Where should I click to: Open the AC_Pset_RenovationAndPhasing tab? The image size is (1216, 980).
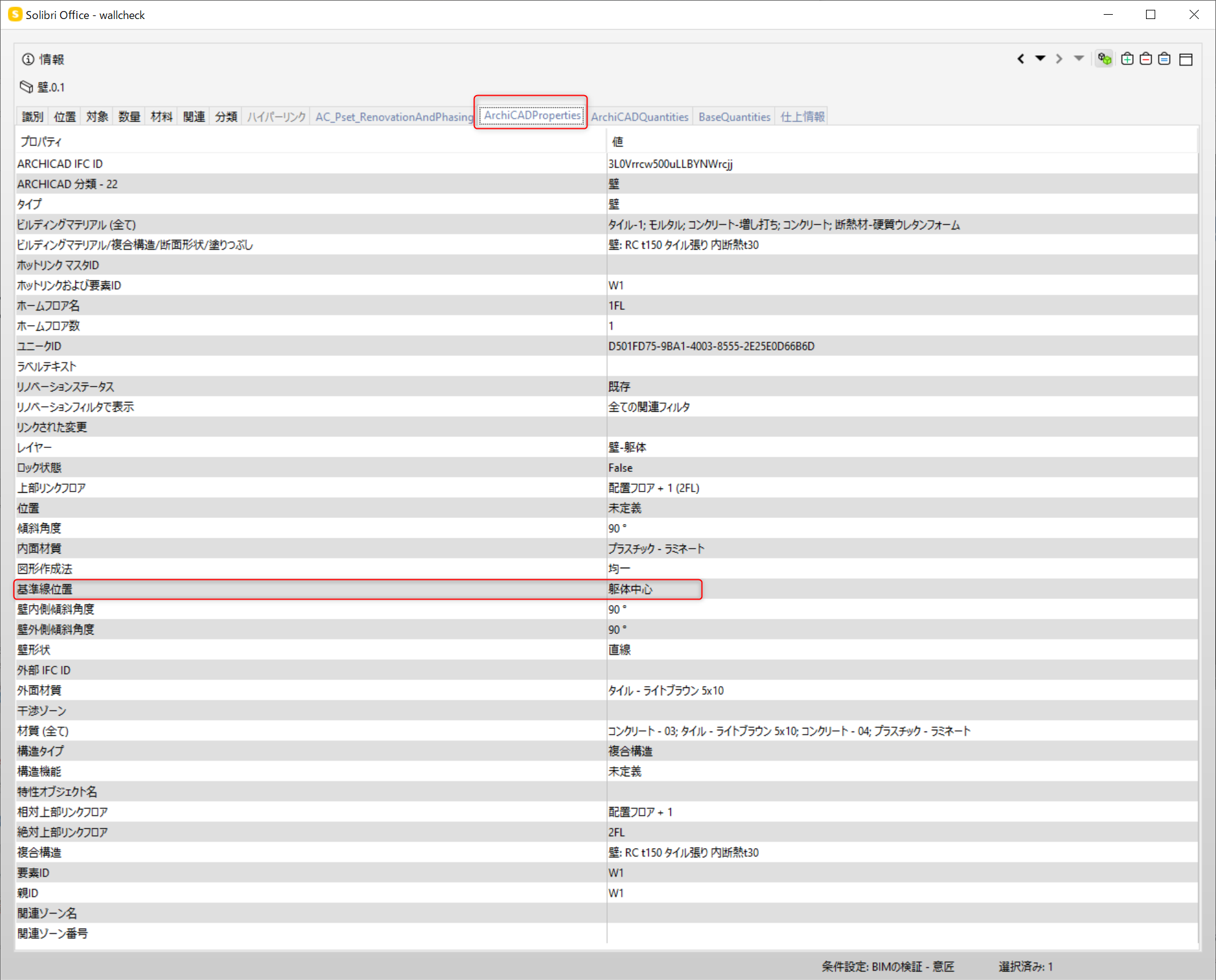coord(394,117)
